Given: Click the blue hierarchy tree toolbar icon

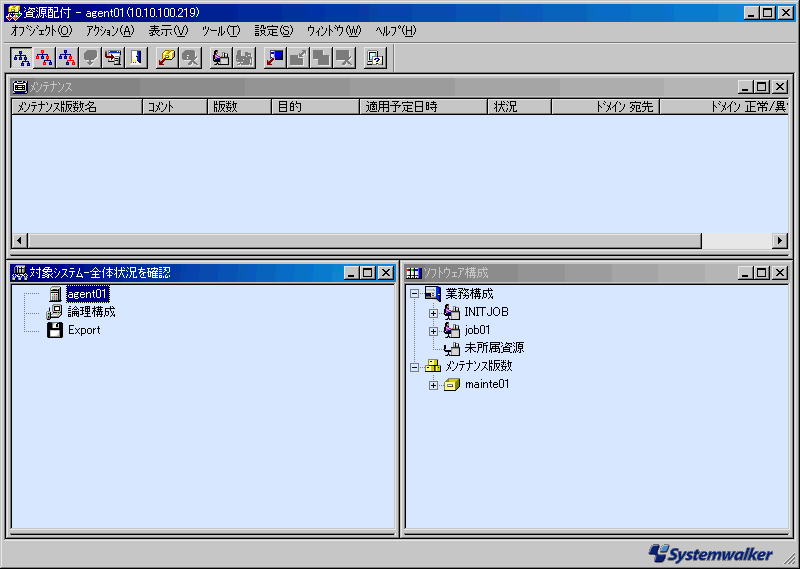Looking at the screenshot, I should (x=21, y=58).
